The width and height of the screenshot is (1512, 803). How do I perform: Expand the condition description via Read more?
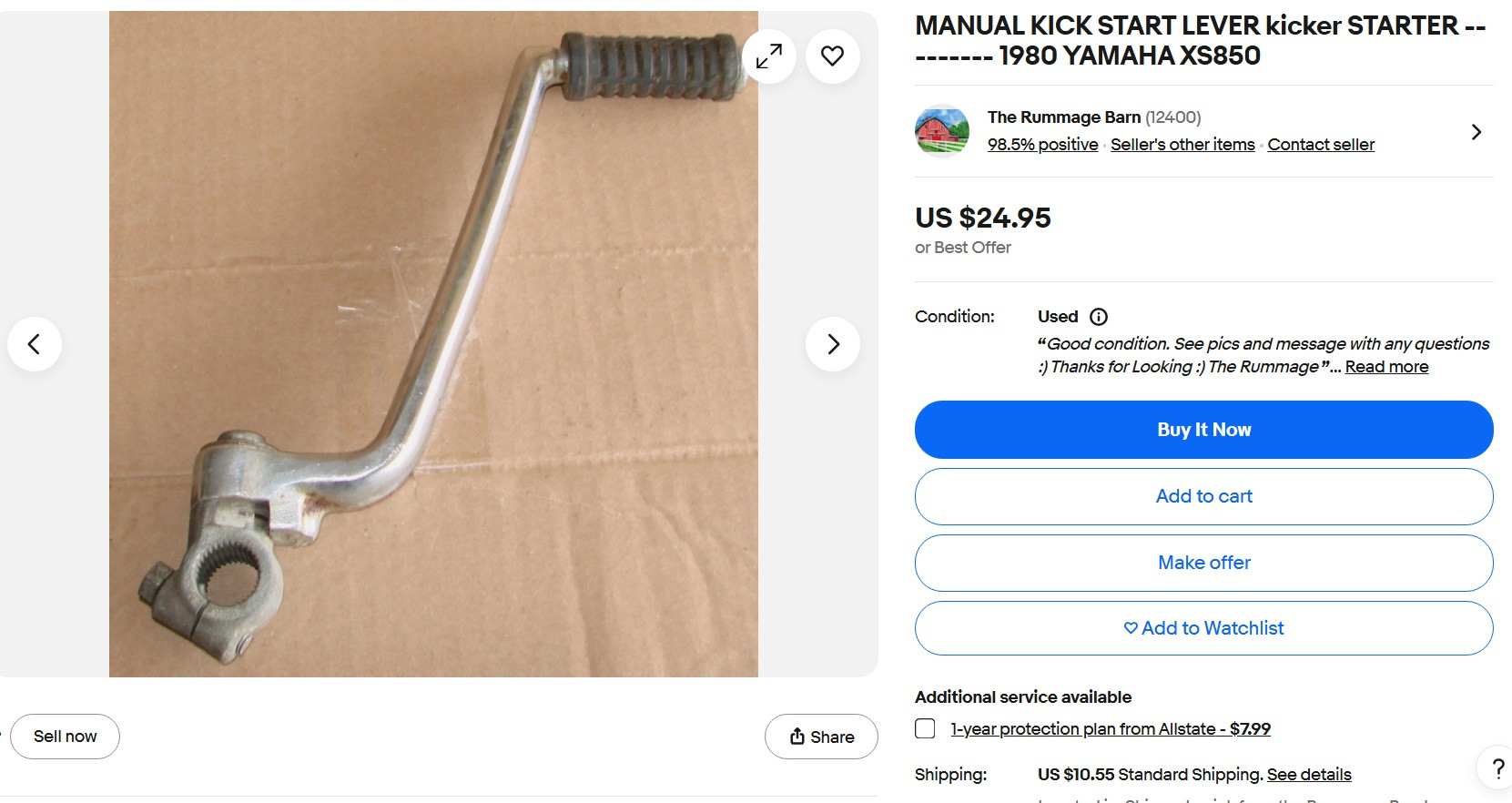tap(1385, 367)
